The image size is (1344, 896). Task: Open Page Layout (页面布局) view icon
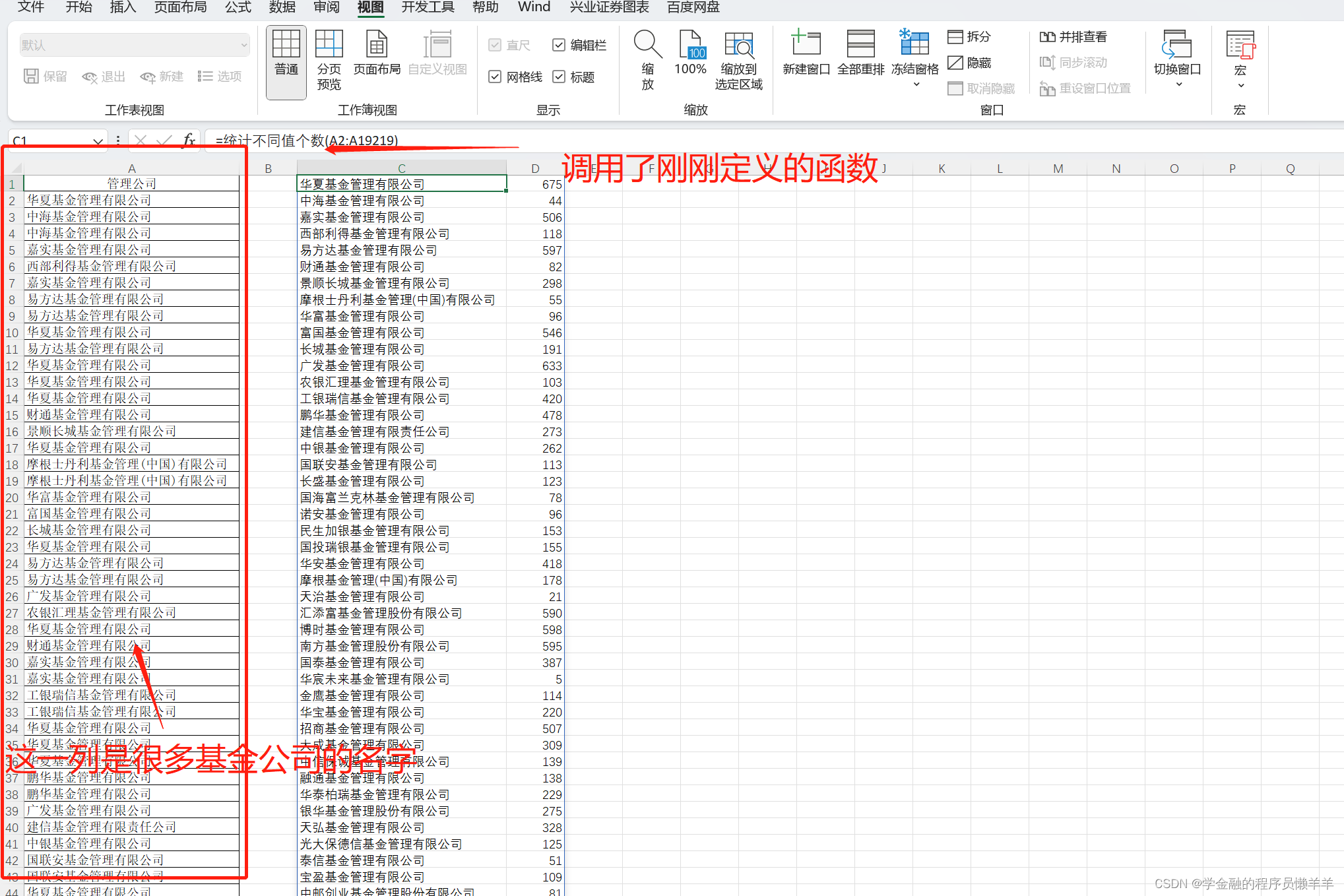377,54
